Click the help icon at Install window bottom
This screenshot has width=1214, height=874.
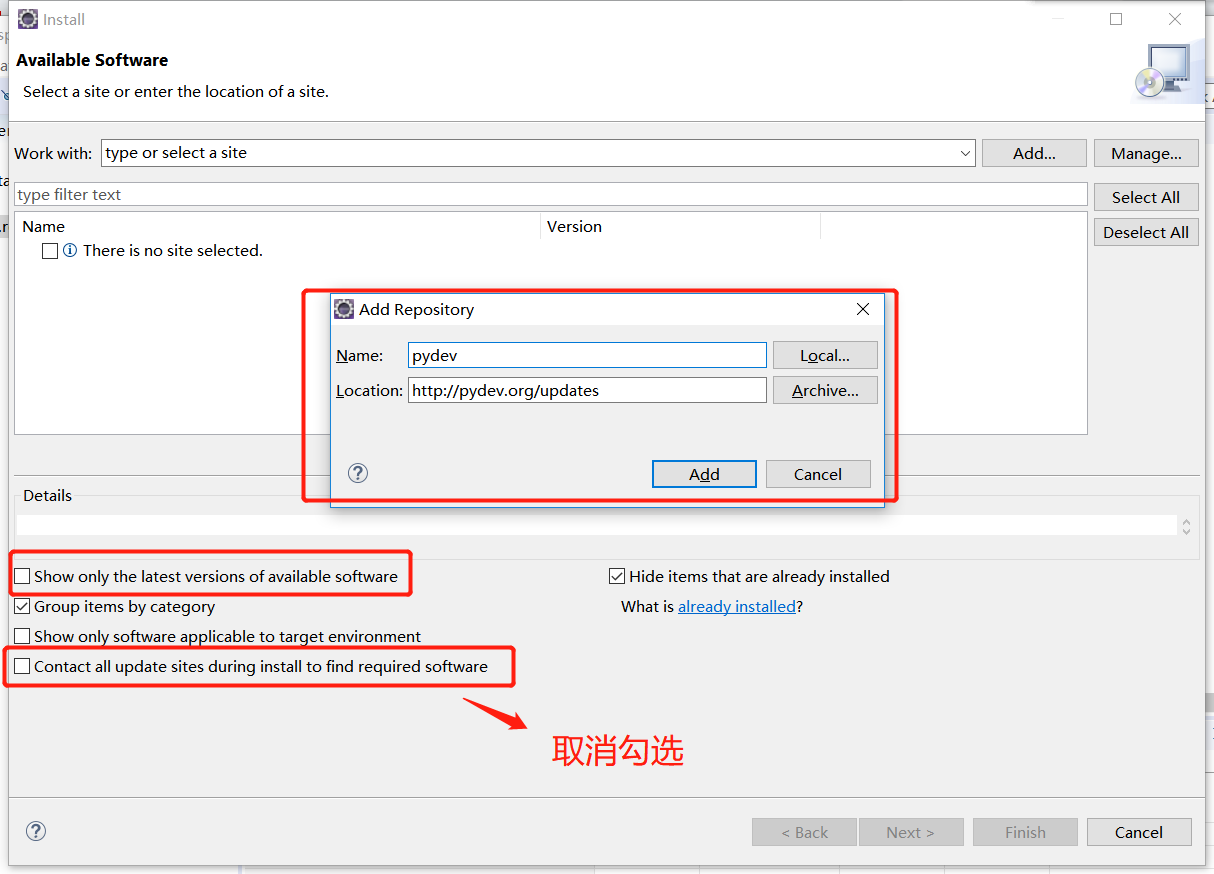[x=36, y=831]
